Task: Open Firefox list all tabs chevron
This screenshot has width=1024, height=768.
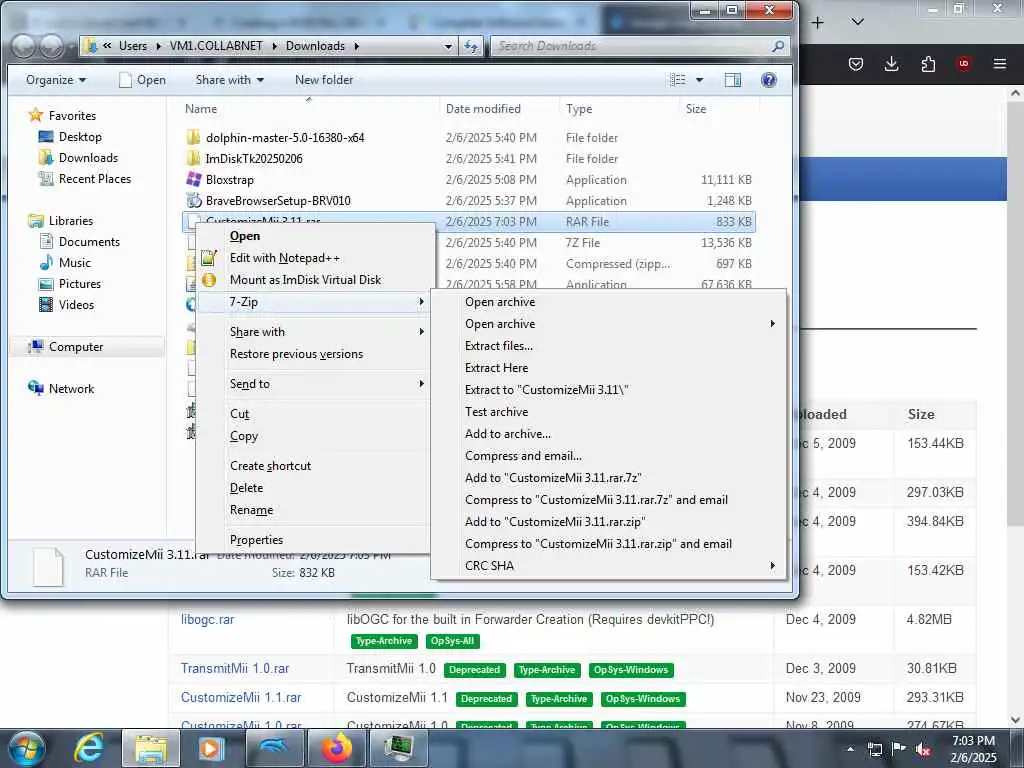Action: [857, 22]
